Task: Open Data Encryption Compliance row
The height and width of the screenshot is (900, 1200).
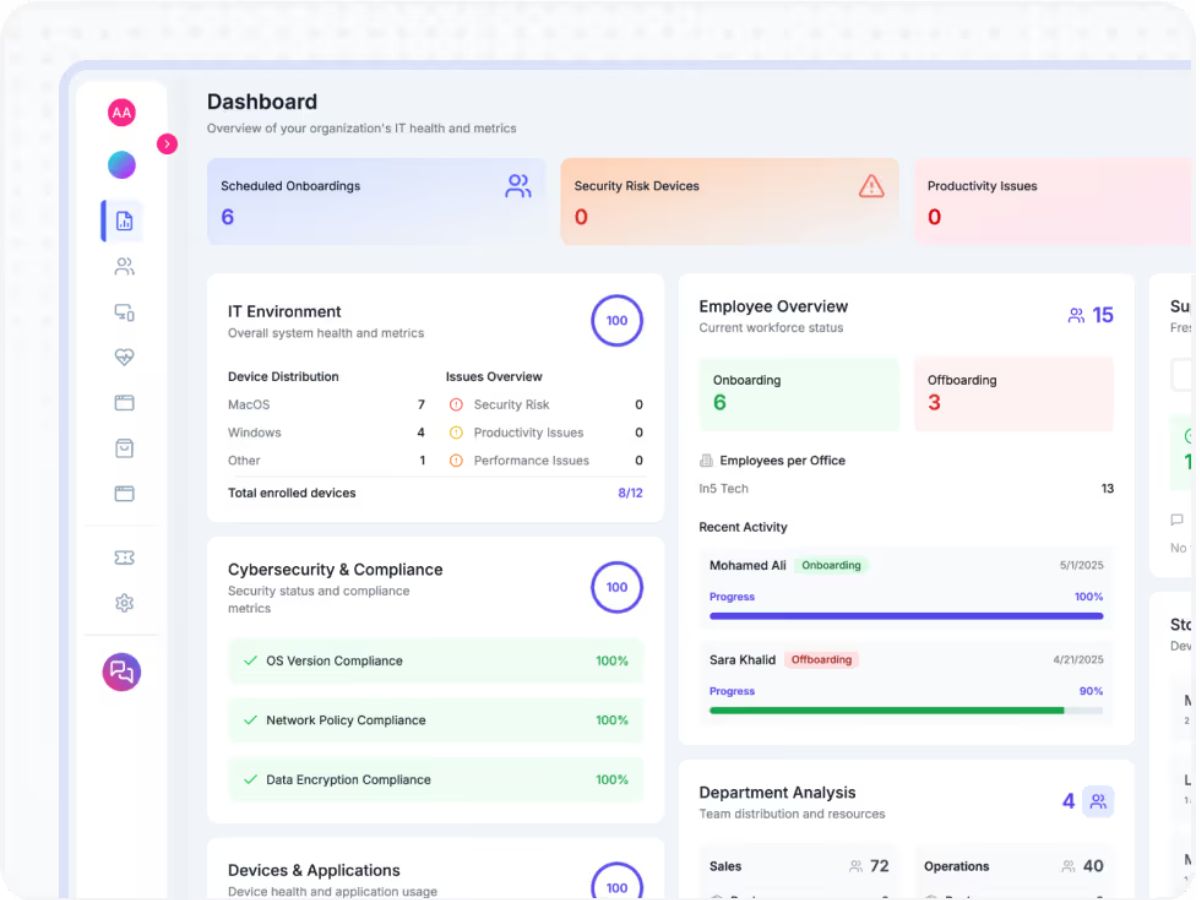Action: (436, 780)
